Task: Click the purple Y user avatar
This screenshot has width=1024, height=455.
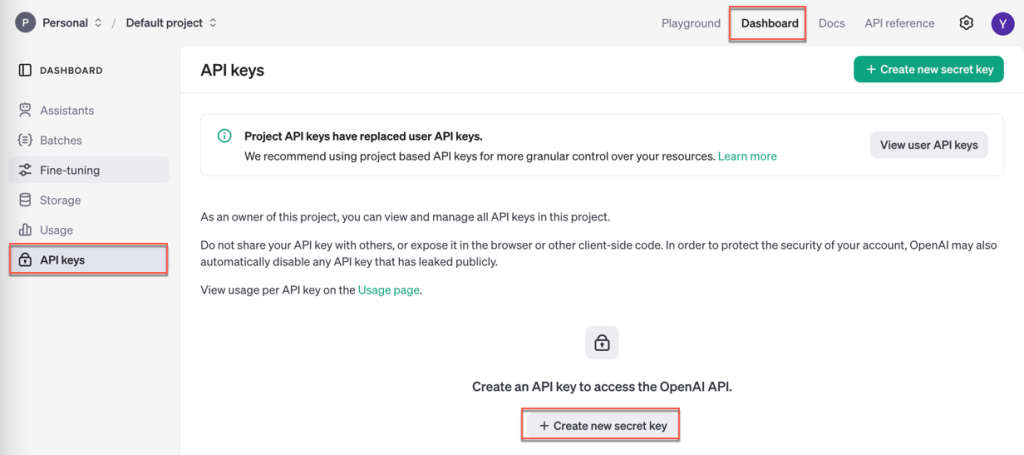Action: [x=1002, y=24]
